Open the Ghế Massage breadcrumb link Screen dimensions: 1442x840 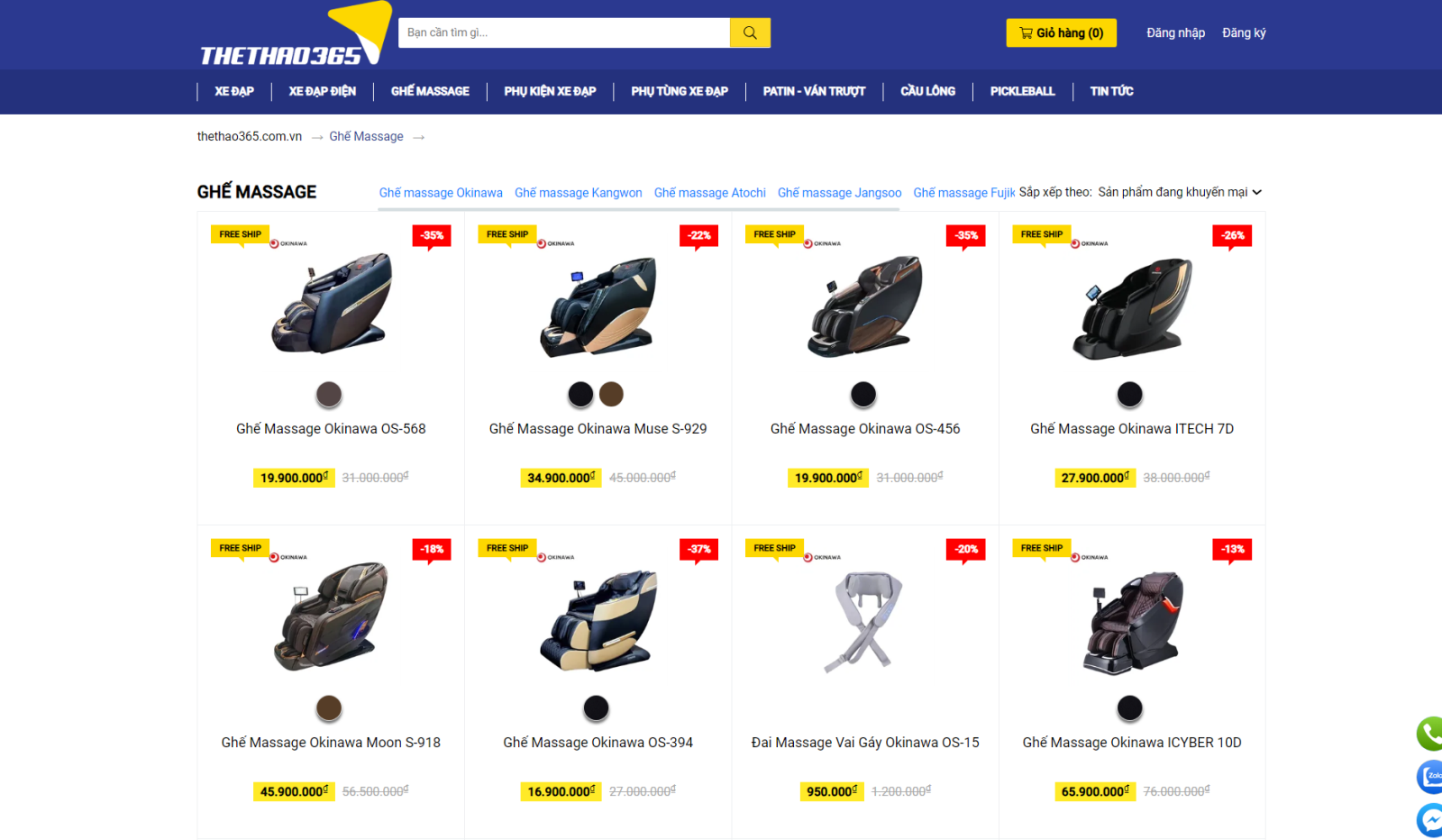coord(366,136)
